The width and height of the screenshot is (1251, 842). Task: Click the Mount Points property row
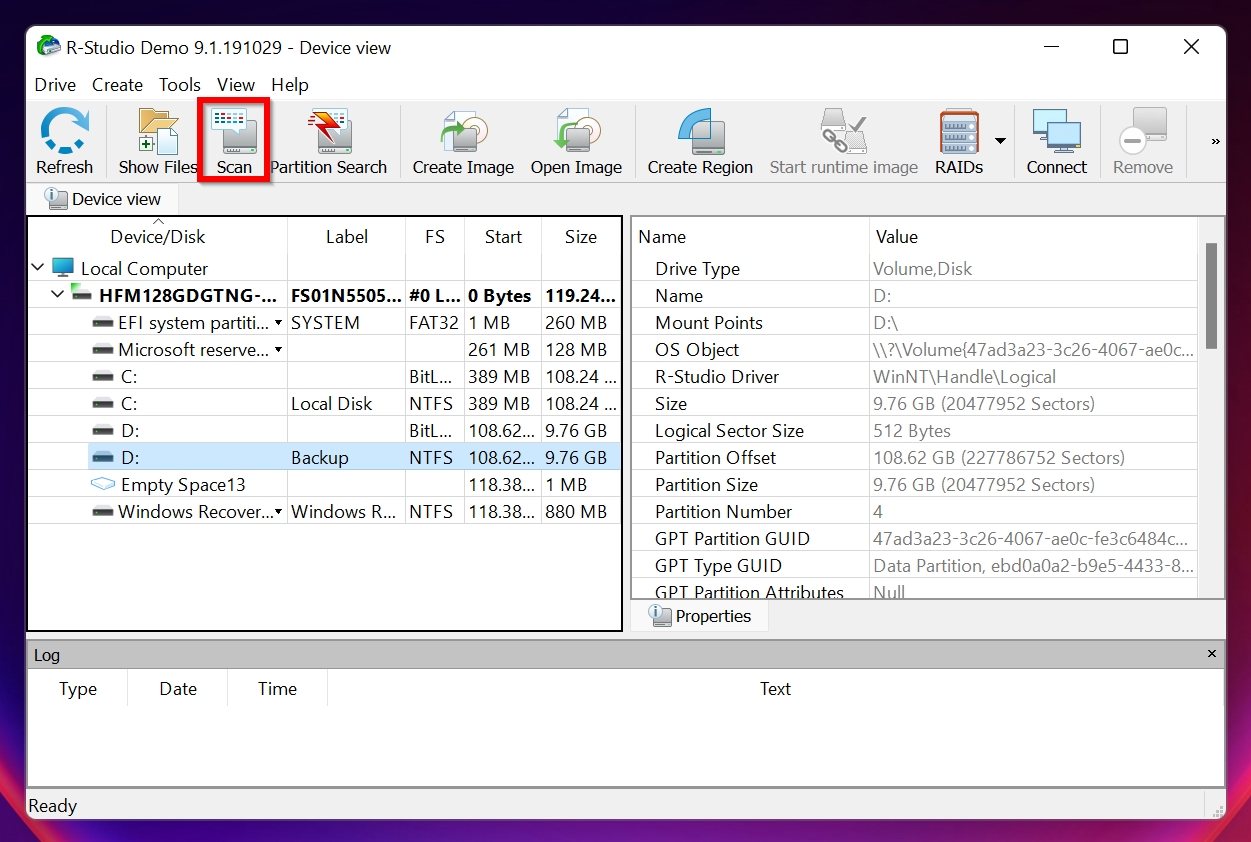(x=915, y=323)
